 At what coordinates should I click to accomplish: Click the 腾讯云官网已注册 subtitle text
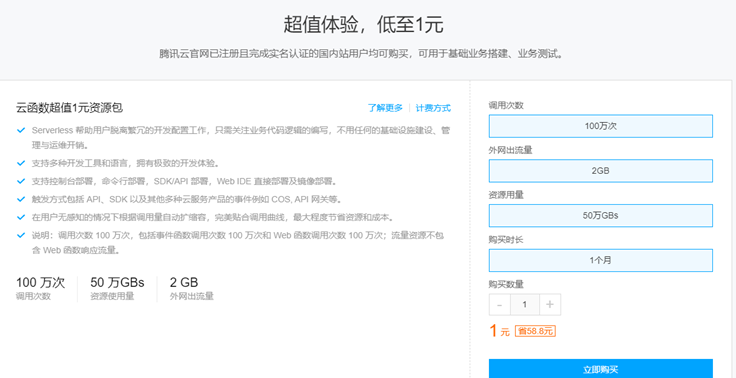pyautogui.click(x=361, y=53)
